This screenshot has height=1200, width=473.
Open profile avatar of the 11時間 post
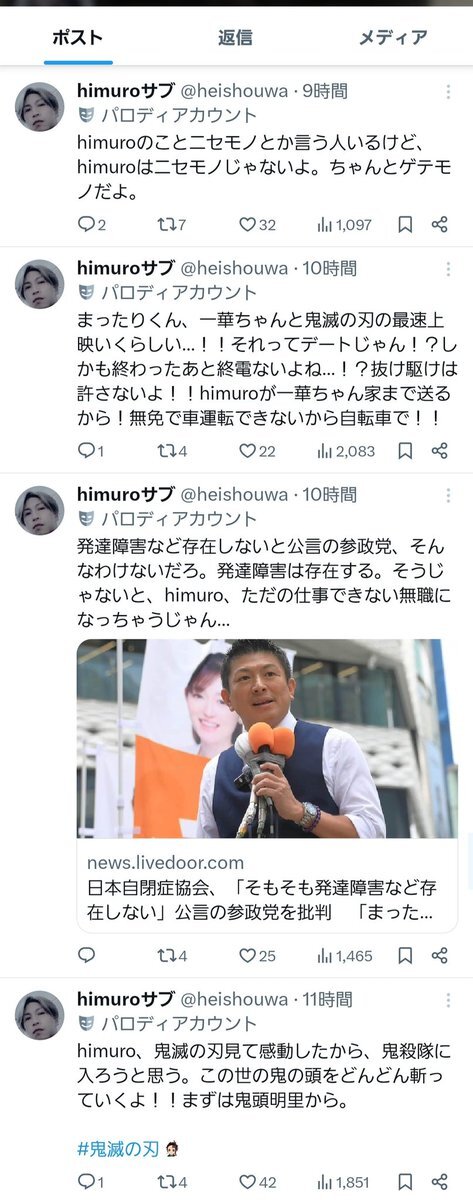[x=40, y=1015]
